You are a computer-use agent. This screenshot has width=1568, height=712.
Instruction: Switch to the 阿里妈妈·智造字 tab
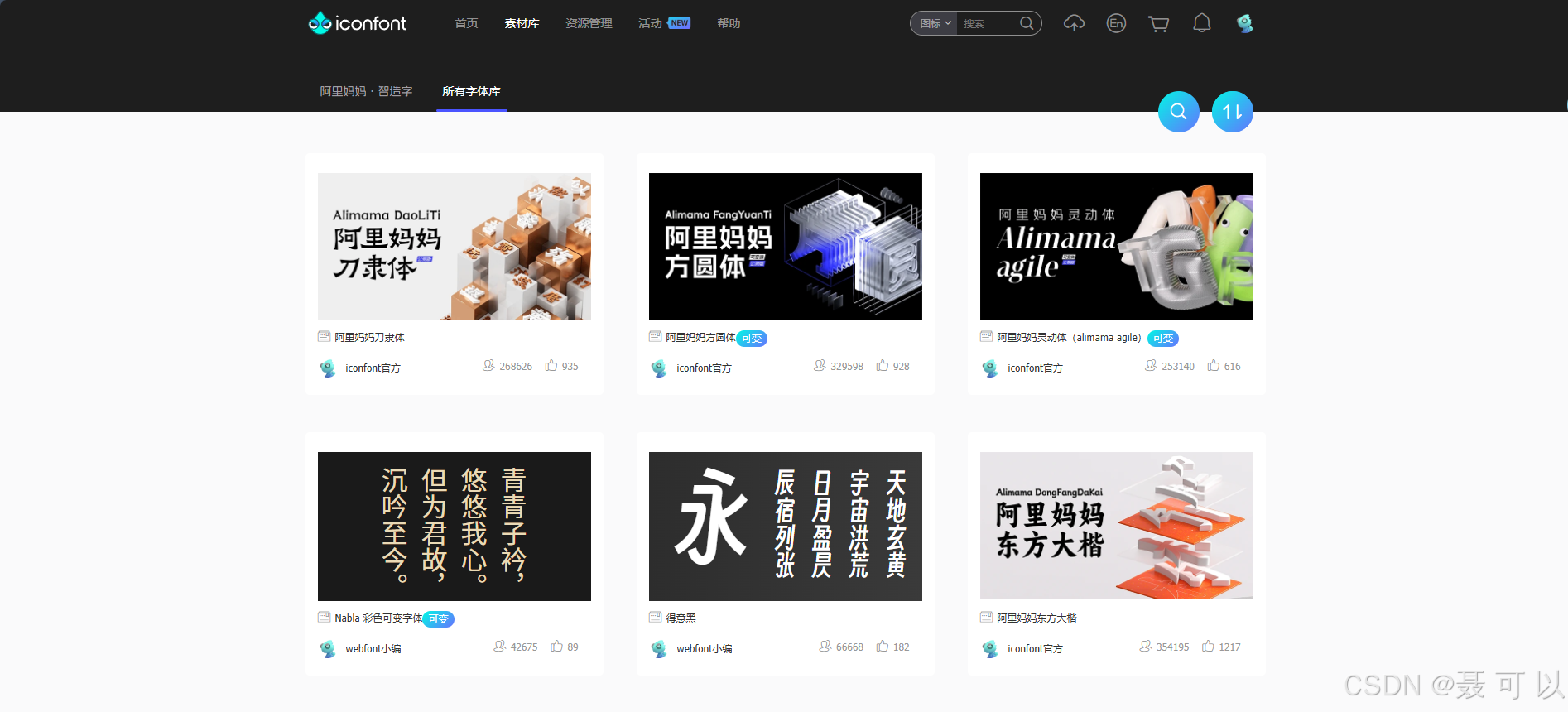(366, 91)
